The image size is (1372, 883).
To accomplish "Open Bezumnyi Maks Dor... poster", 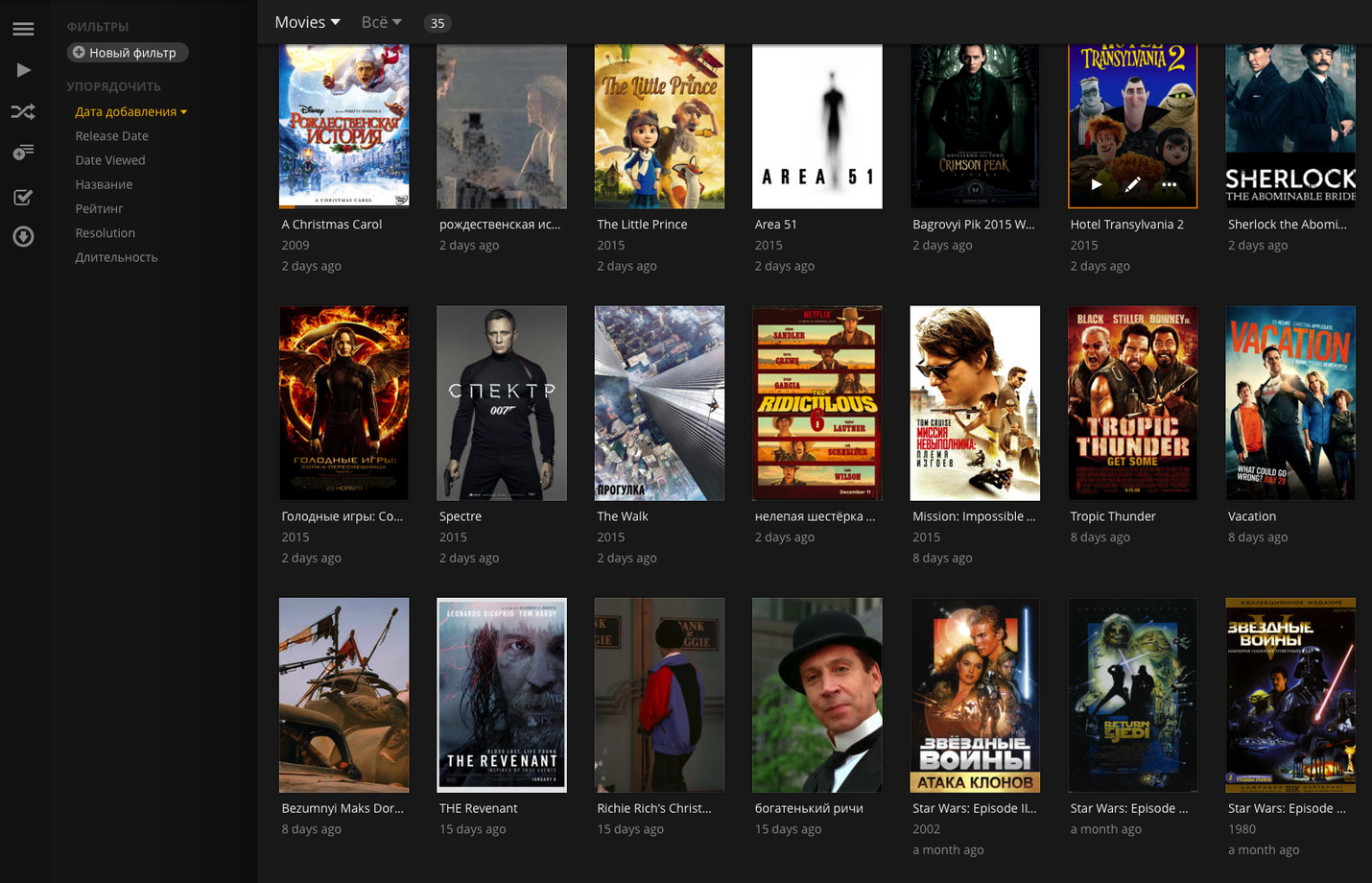I will tap(343, 695).
